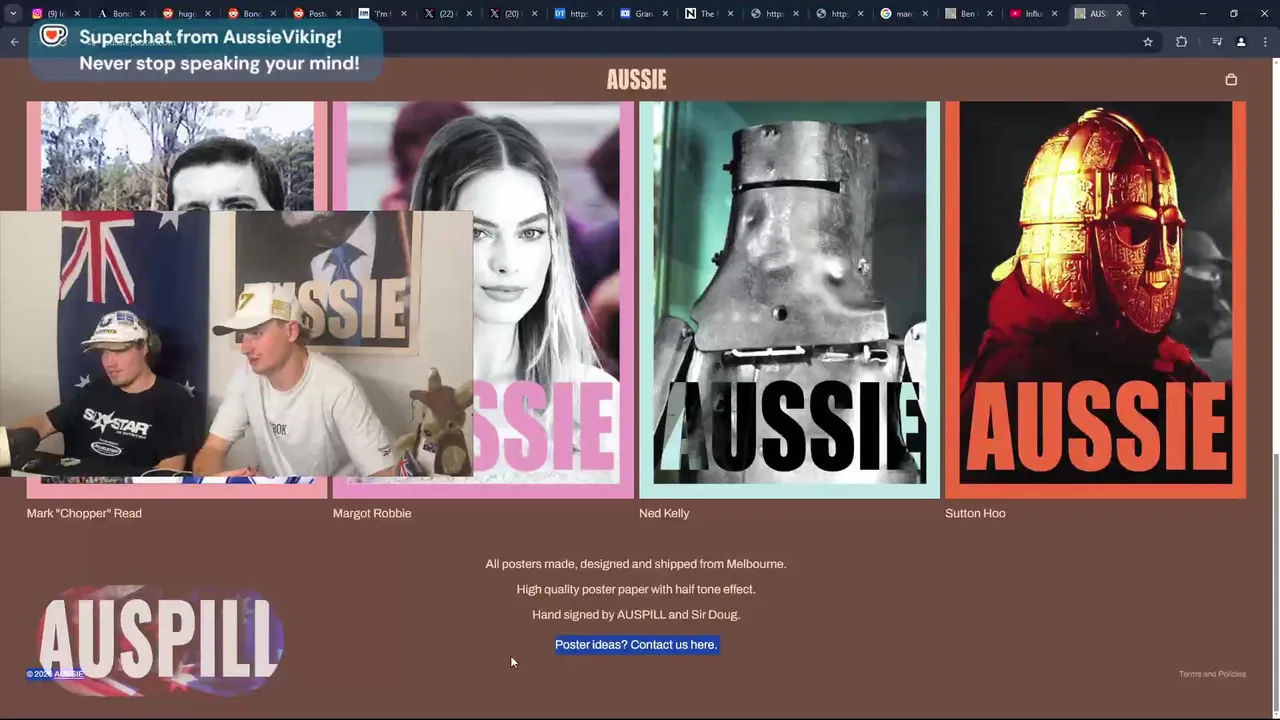
Task: Switch to the X (20) tab
Action: [511, 14]
